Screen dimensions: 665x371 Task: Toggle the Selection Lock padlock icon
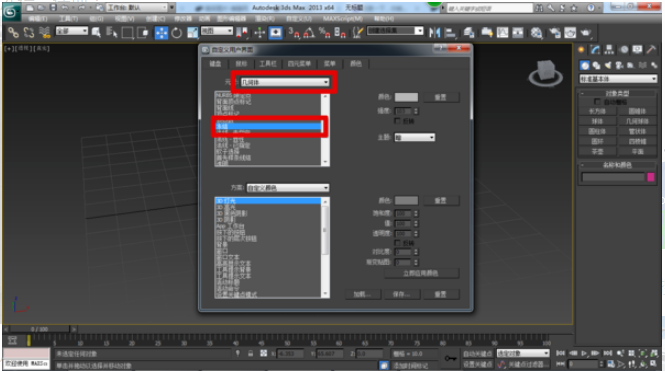point(251,353)
